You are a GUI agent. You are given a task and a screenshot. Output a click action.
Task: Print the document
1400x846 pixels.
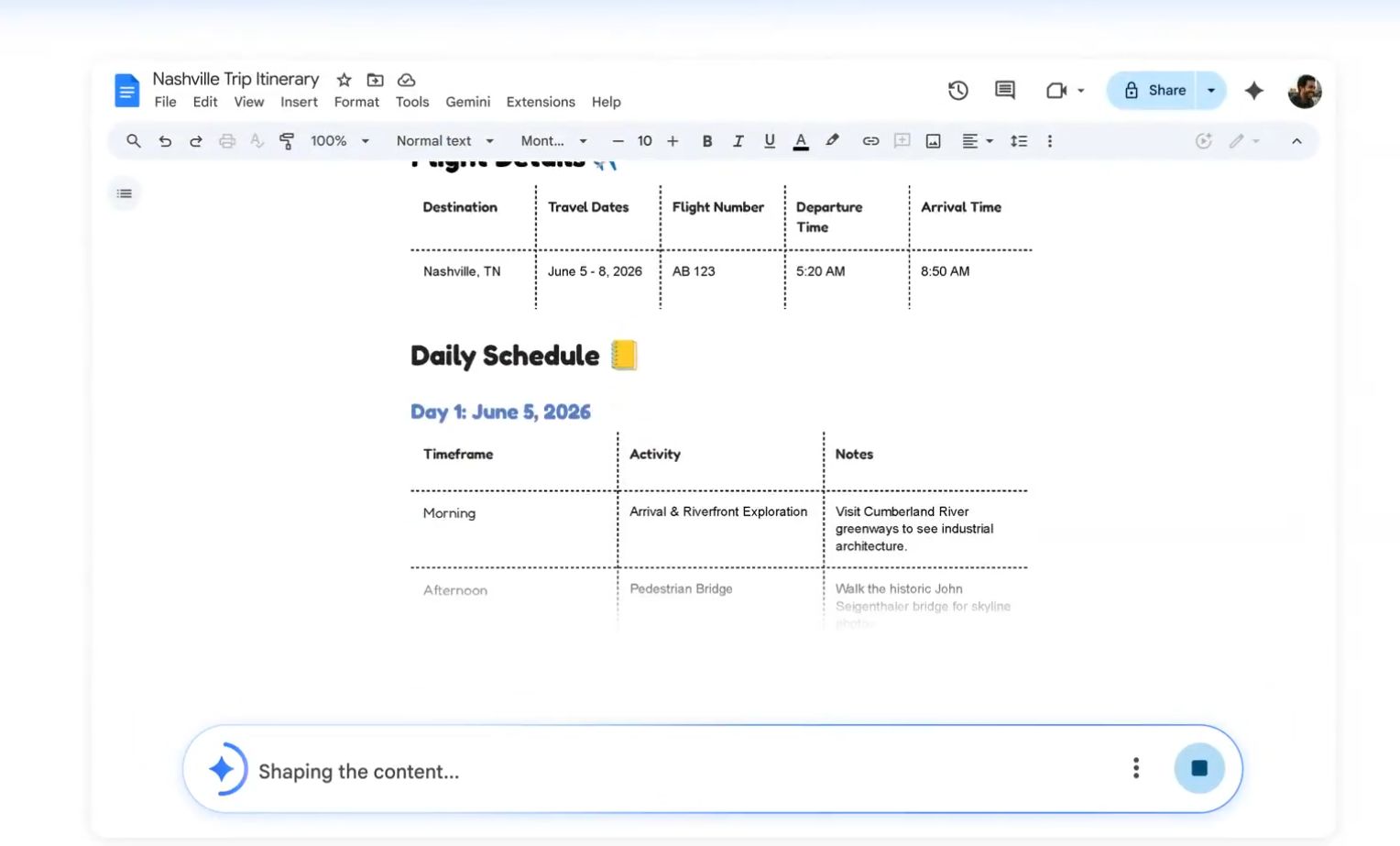(227, 141)
